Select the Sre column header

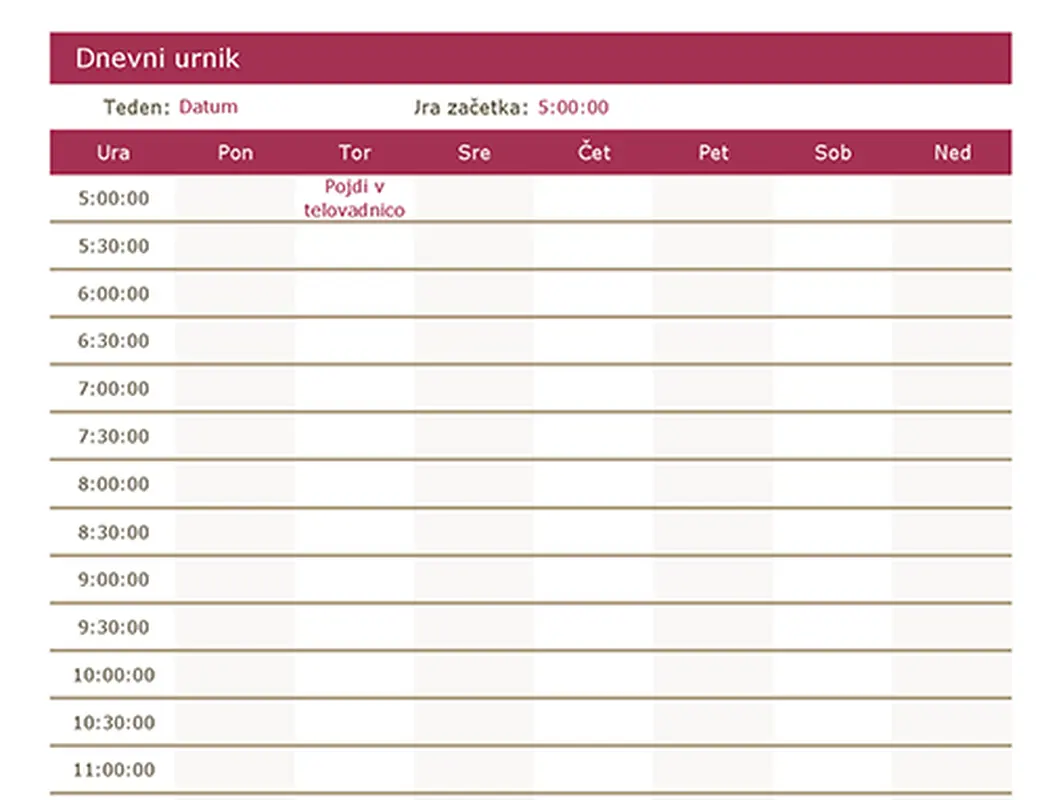(474, 153)
